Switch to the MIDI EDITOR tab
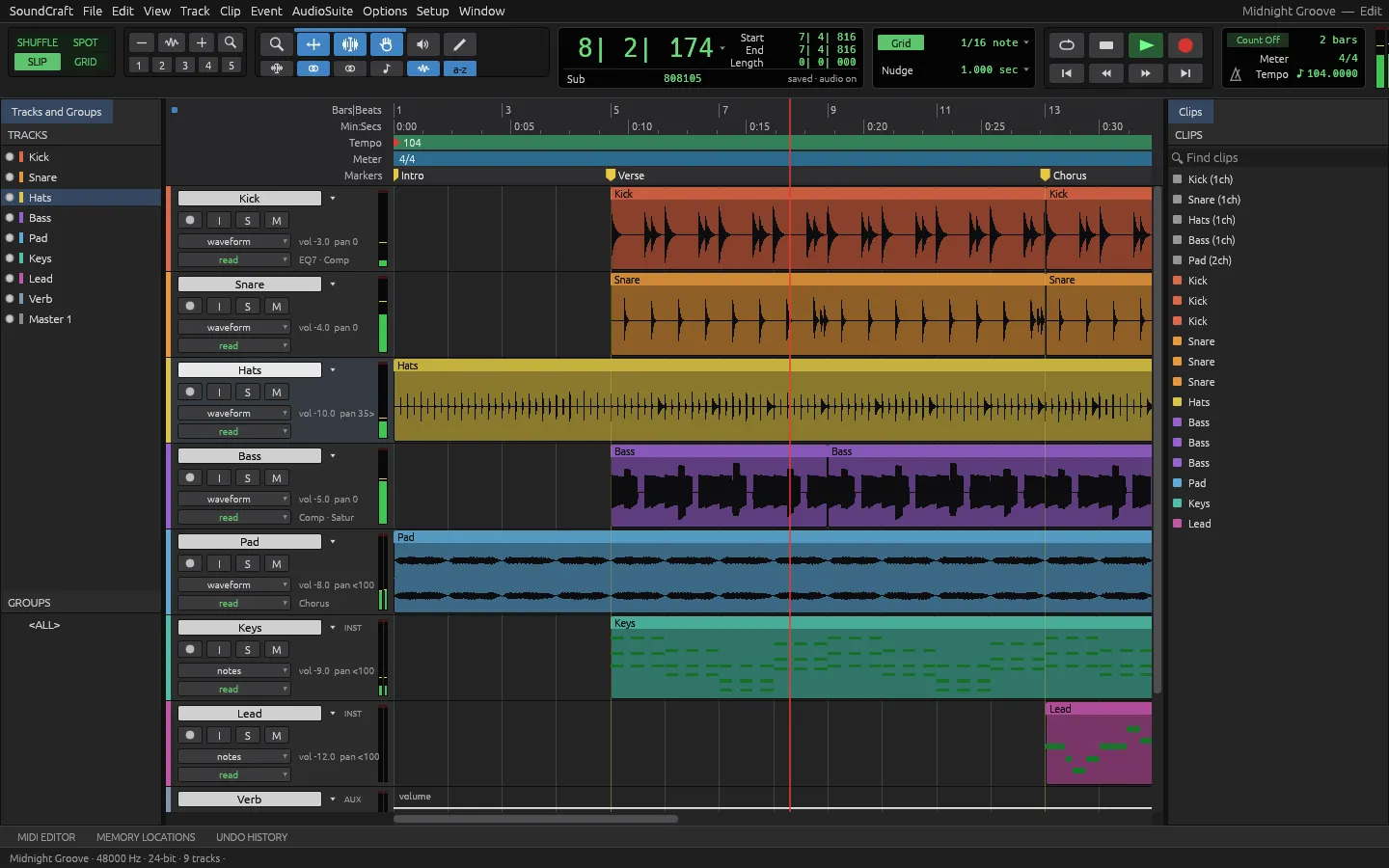Screen dimensions: 1389x868 46,837
